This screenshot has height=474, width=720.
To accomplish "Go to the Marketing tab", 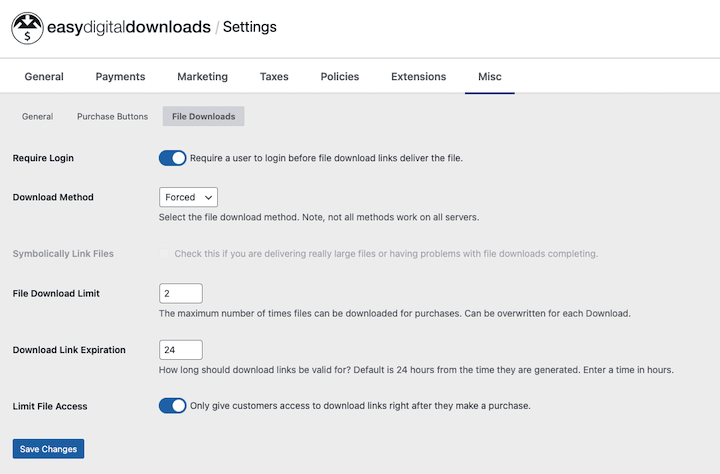I will click(202, 77).
